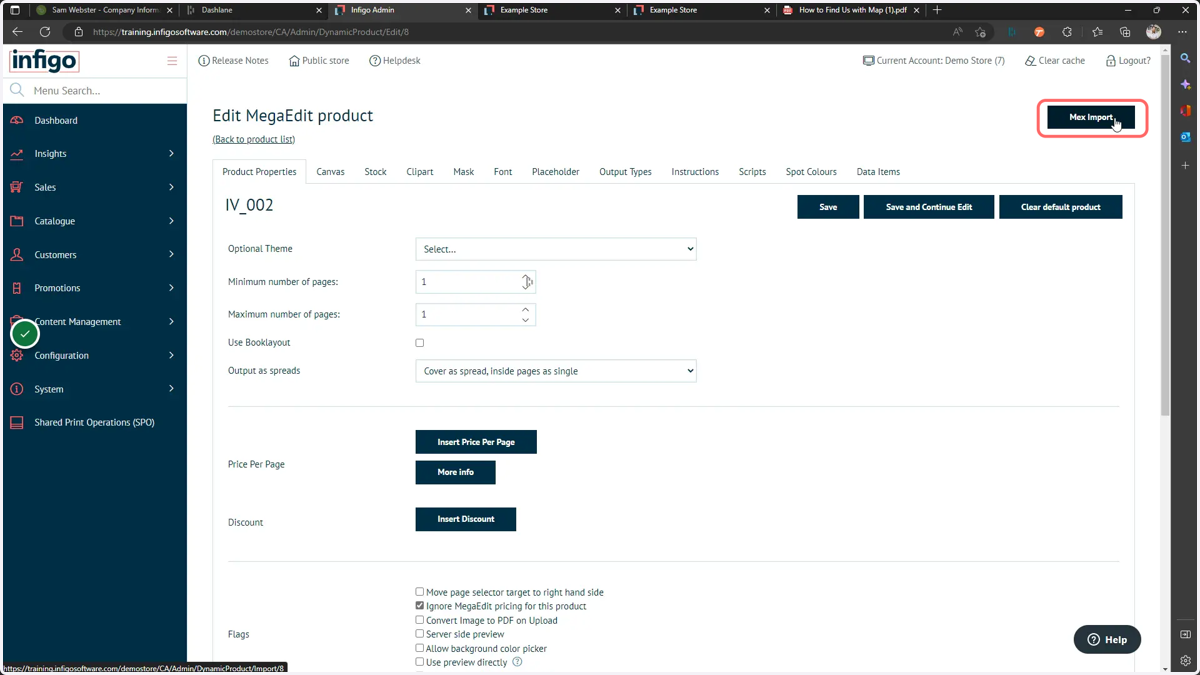Open the Clipart tab
Image resolution: width=1200 pixels, height=675 pixels.
[x=420, y=172]
